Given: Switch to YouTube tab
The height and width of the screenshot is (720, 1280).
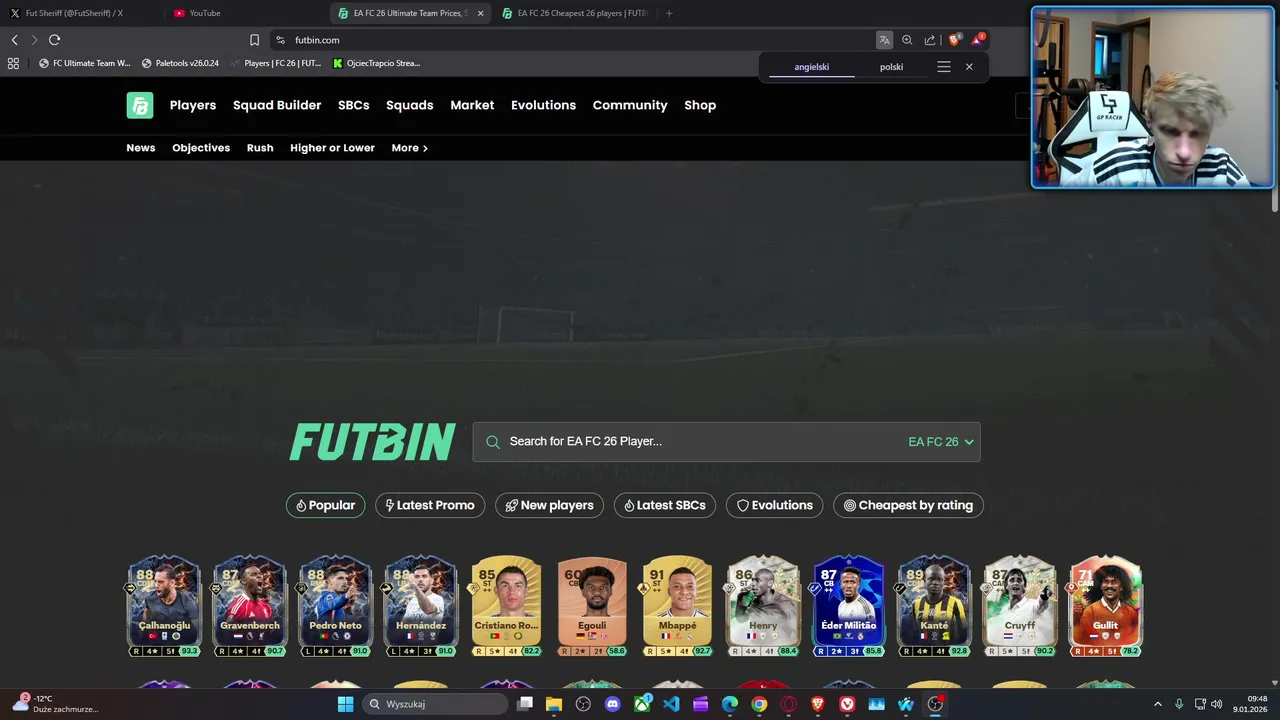Looking at the screenshot, I should coord(245,13).
